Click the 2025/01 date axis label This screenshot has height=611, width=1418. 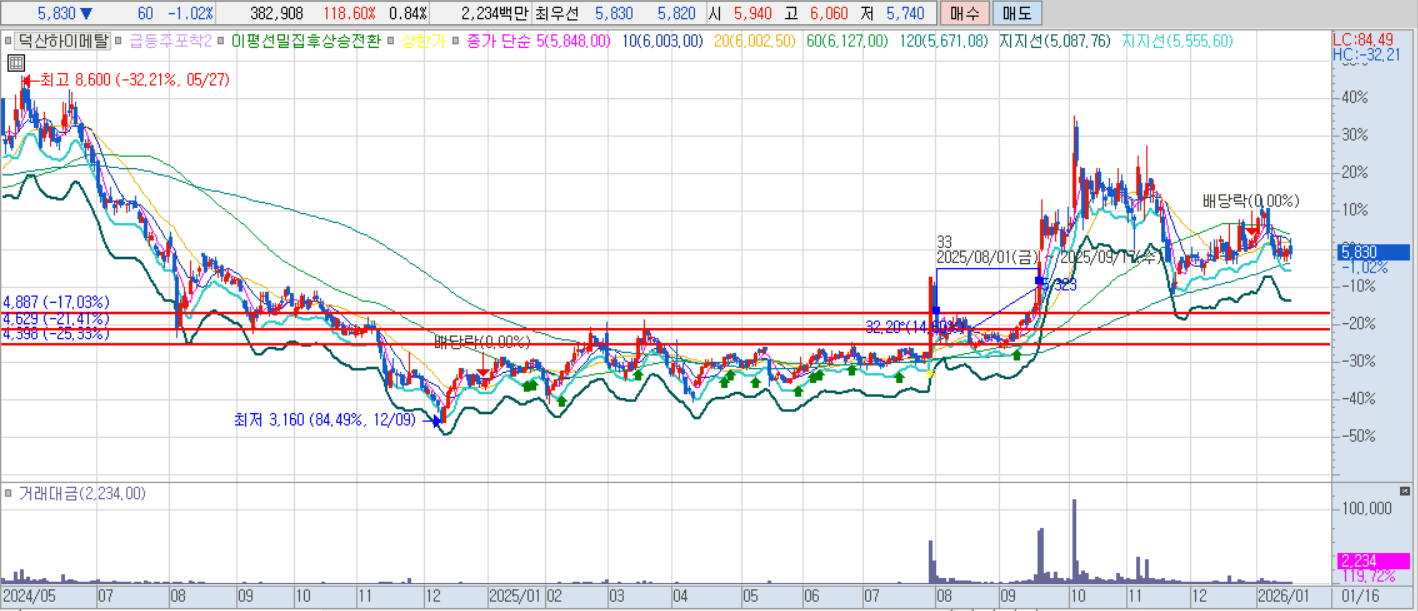point(514,595)
